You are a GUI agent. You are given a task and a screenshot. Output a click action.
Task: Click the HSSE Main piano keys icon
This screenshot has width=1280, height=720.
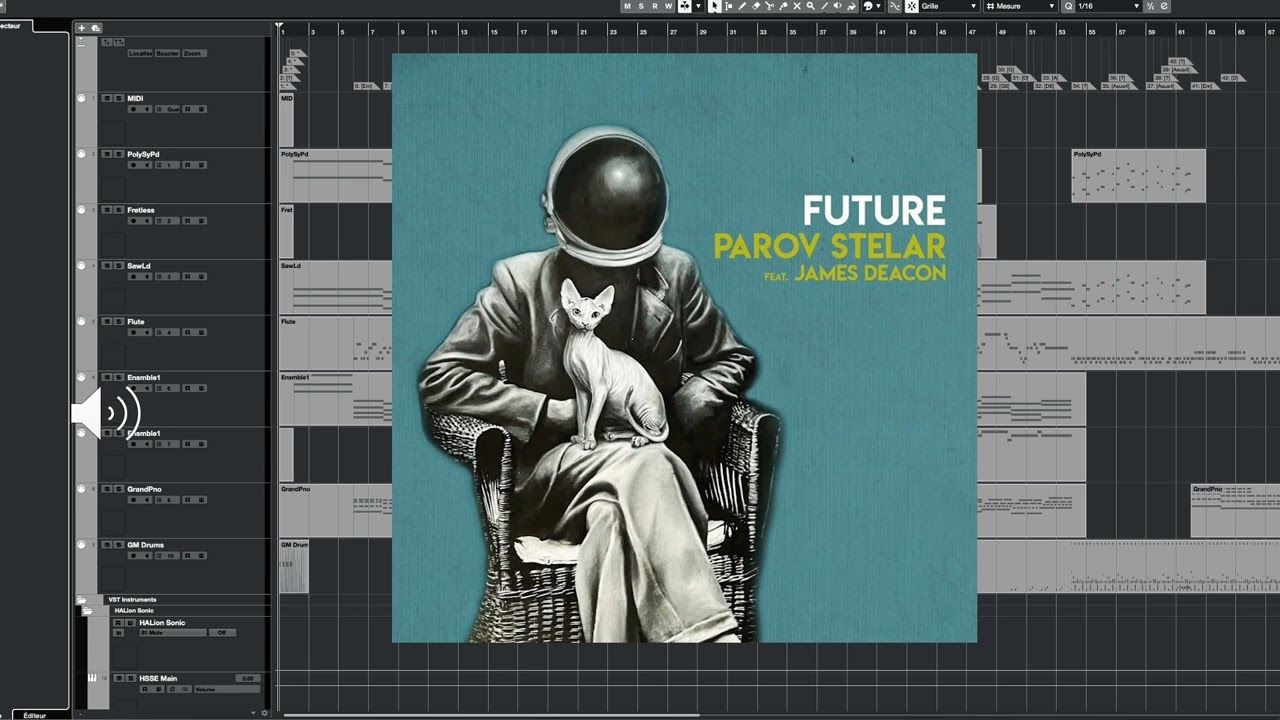click(x=92, y=678)
